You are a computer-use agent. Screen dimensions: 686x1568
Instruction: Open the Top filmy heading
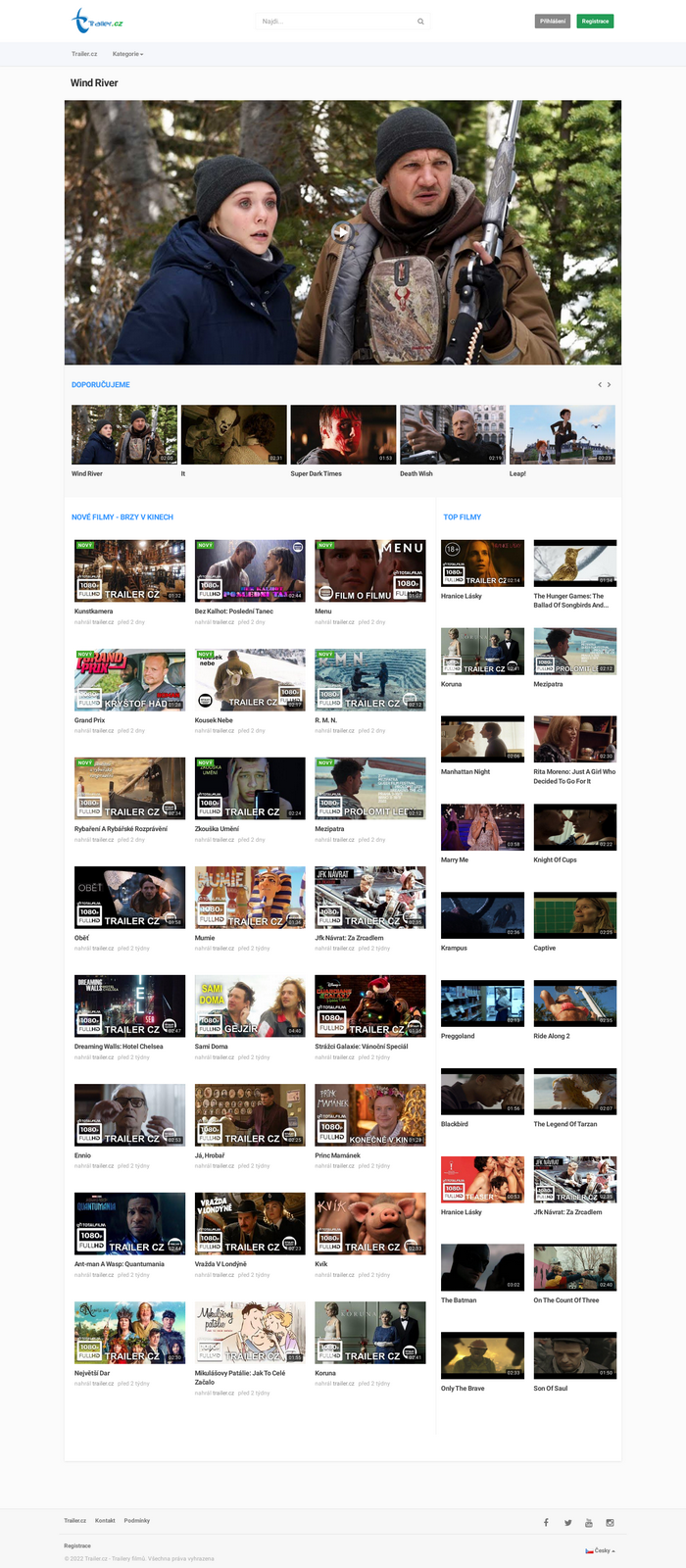click(x=463, y=516)
